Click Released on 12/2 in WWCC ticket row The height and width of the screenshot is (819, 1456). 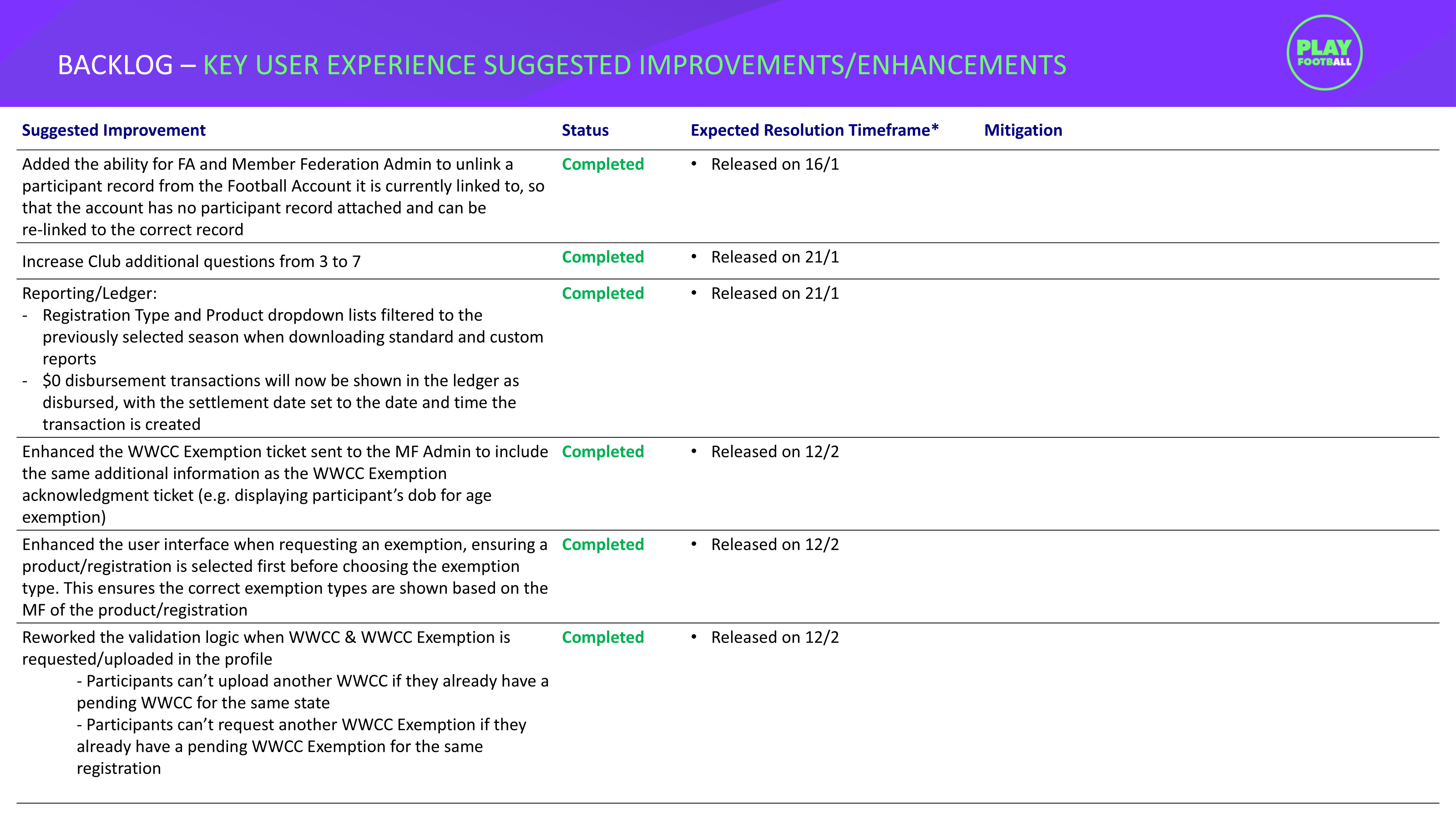(x=774, y=451)
